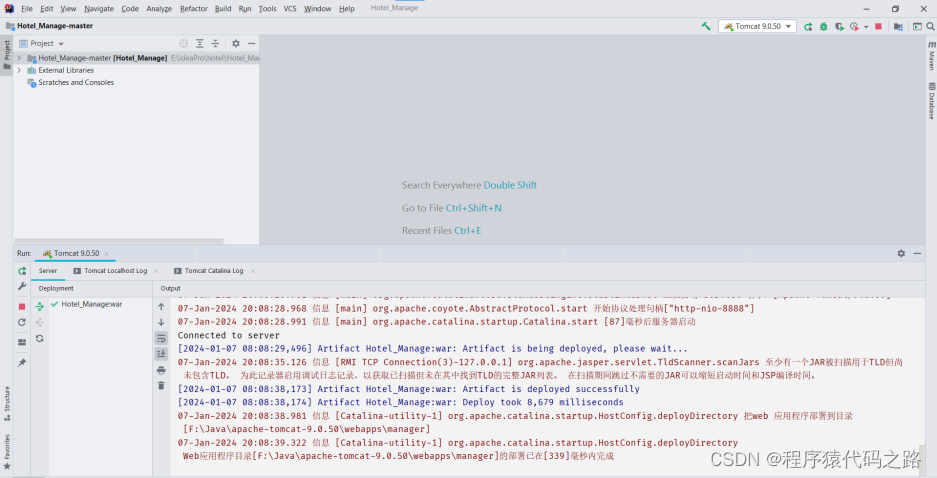Click the Rerun Tomcat icon in top toolbar
The image size is (937, 478).
click(808, 26)
